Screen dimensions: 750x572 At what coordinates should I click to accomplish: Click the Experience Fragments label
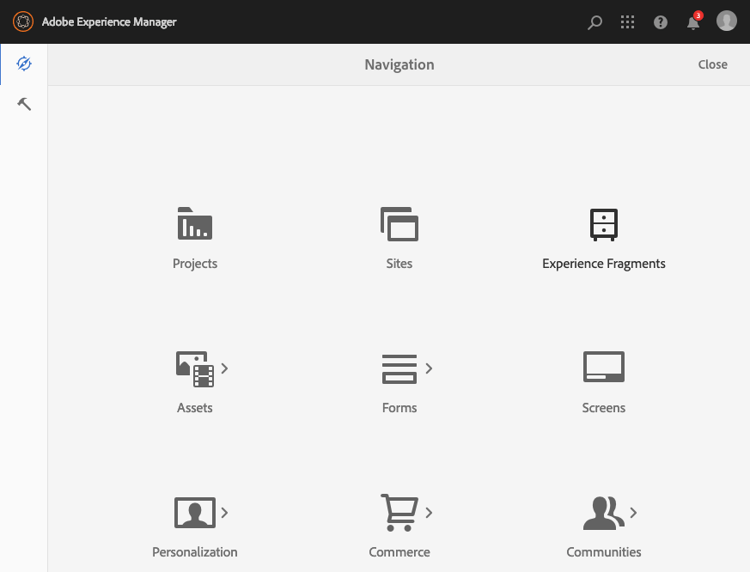tap(604, 264)
